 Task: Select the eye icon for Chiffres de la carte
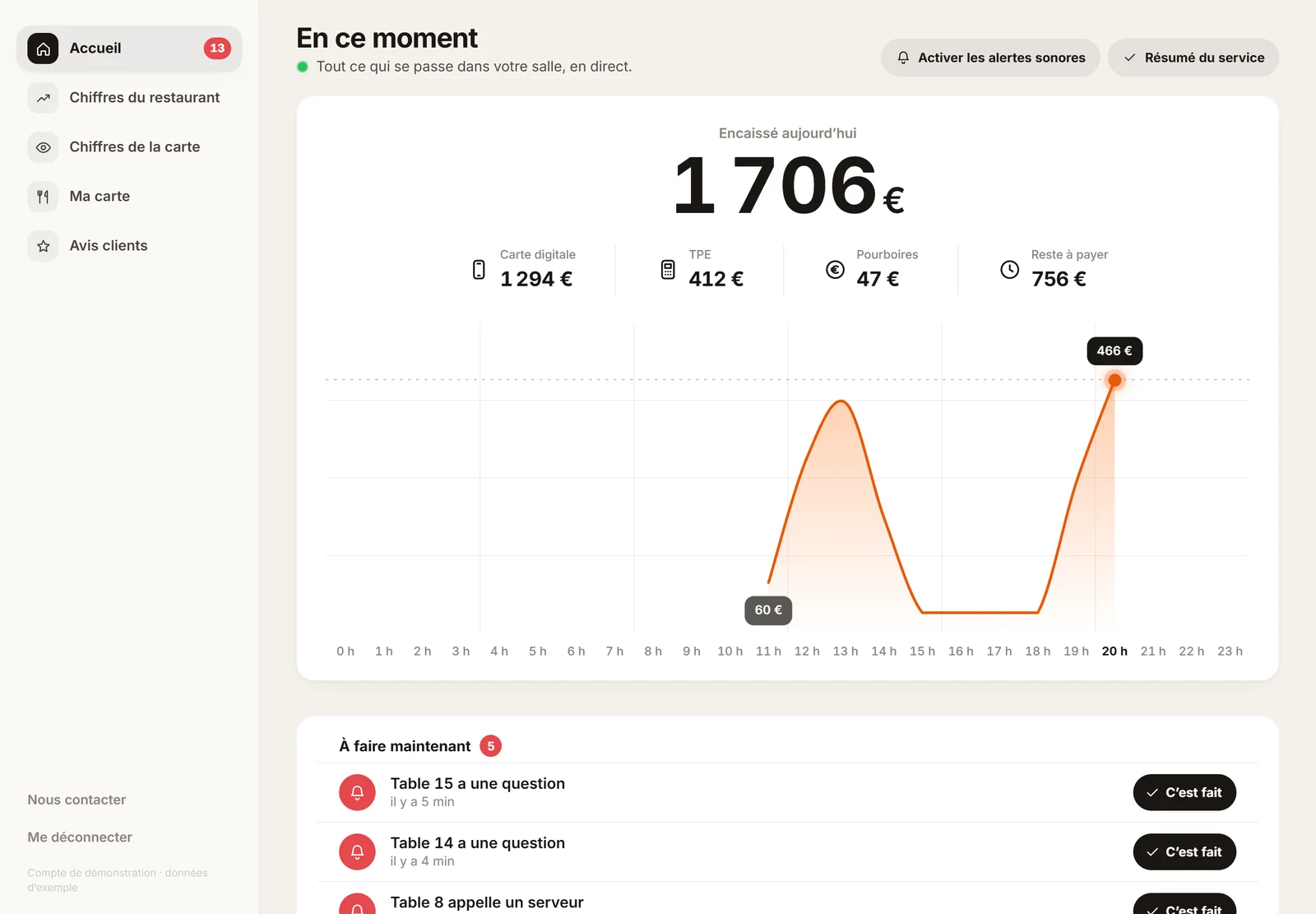tap(43, 147)
